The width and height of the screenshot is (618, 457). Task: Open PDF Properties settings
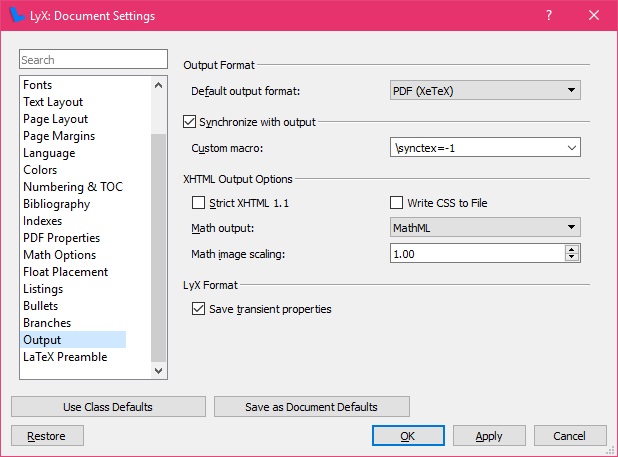pos(61,238)
